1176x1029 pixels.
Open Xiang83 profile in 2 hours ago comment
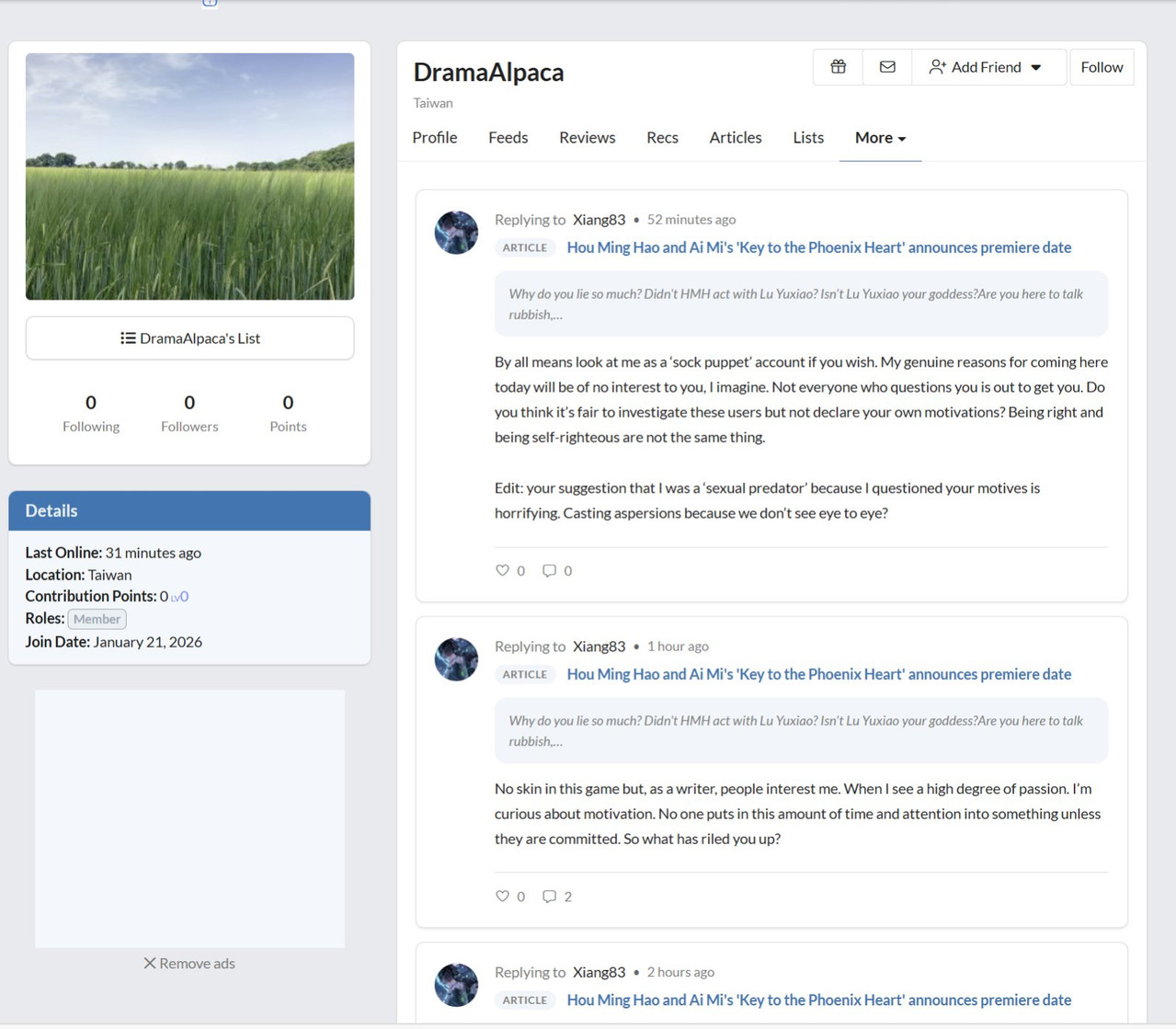[x=599, y=972]
